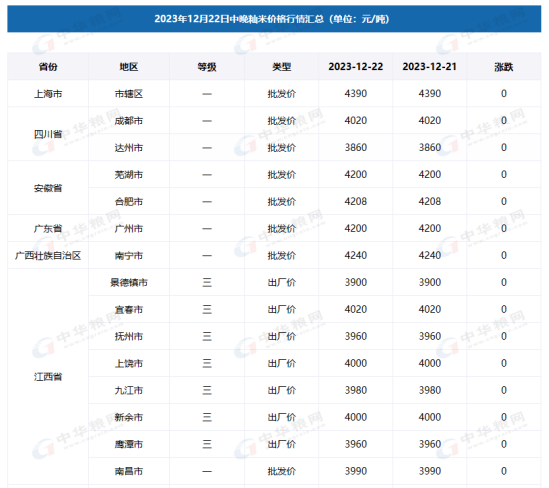Select the 合肥市 region cell
549x488 pixels.
(129, 201)
